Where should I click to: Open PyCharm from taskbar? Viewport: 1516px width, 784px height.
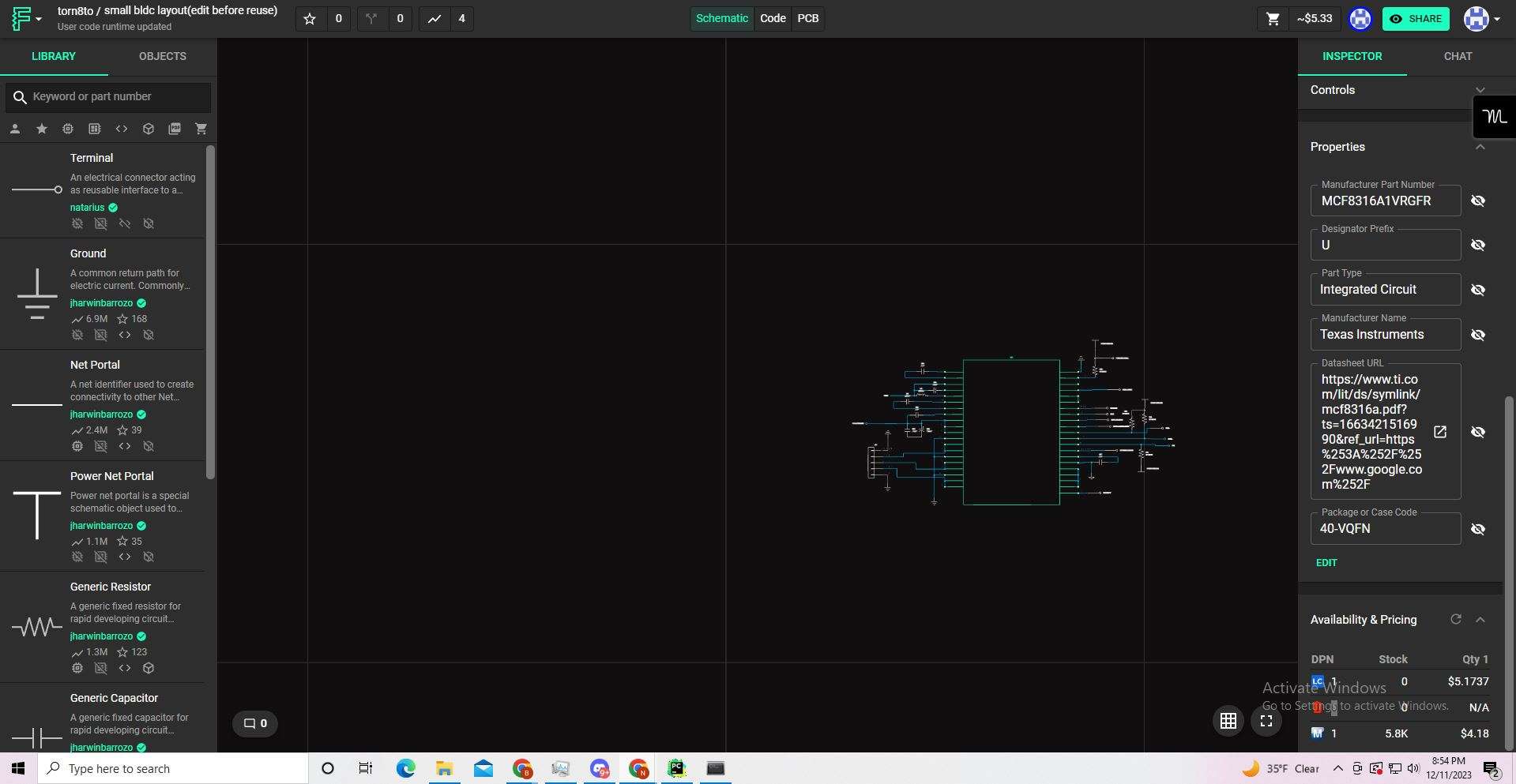[676, 768]
